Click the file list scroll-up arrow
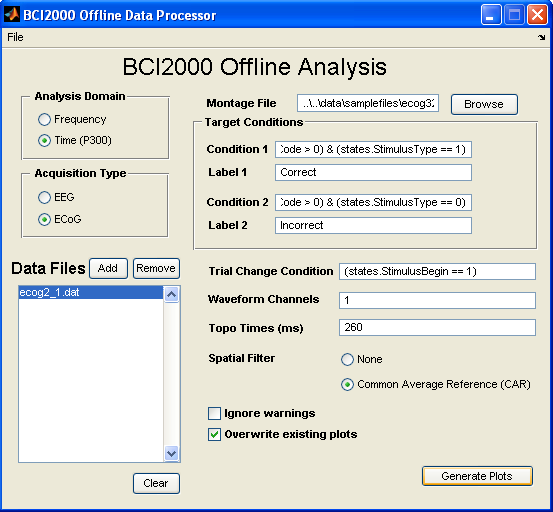 (x=172, y=294)
